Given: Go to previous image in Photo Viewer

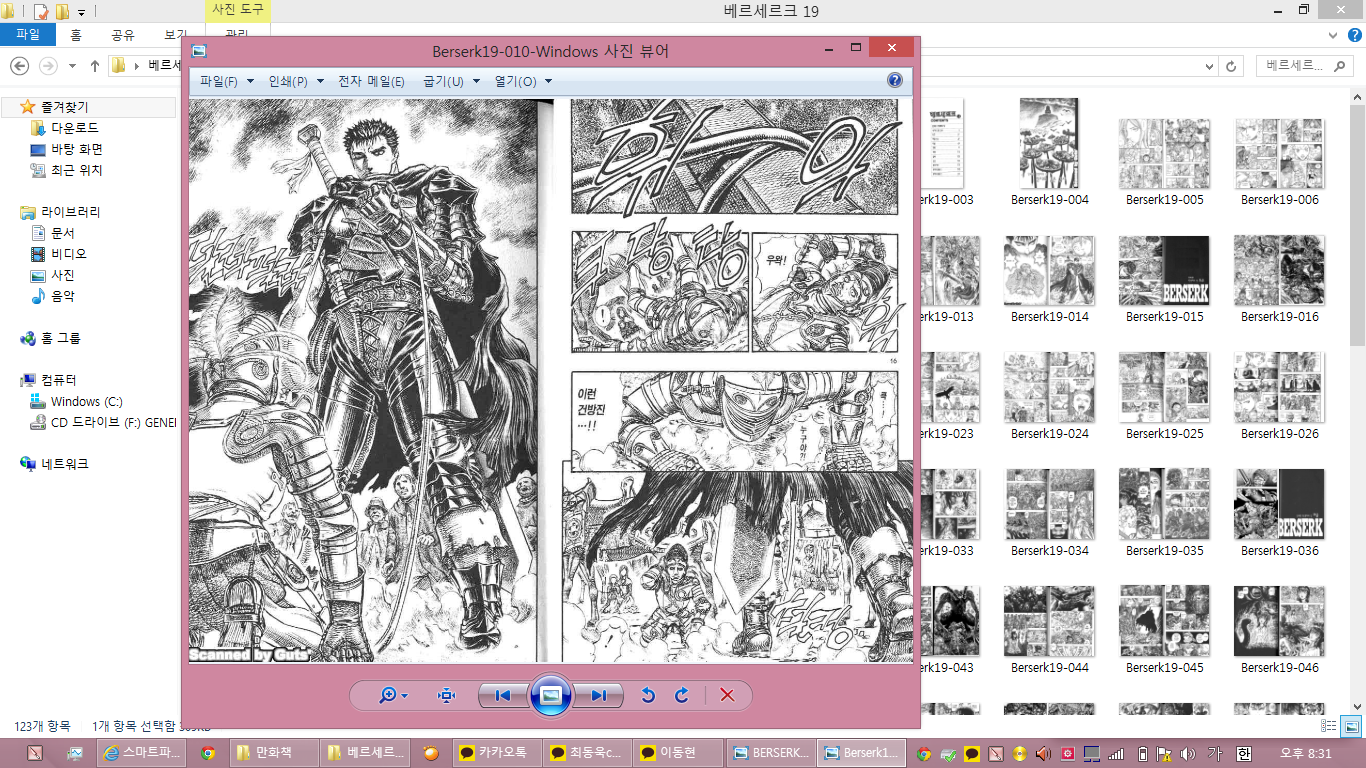Looking at the screenshot, I should [x=503, y=696].
